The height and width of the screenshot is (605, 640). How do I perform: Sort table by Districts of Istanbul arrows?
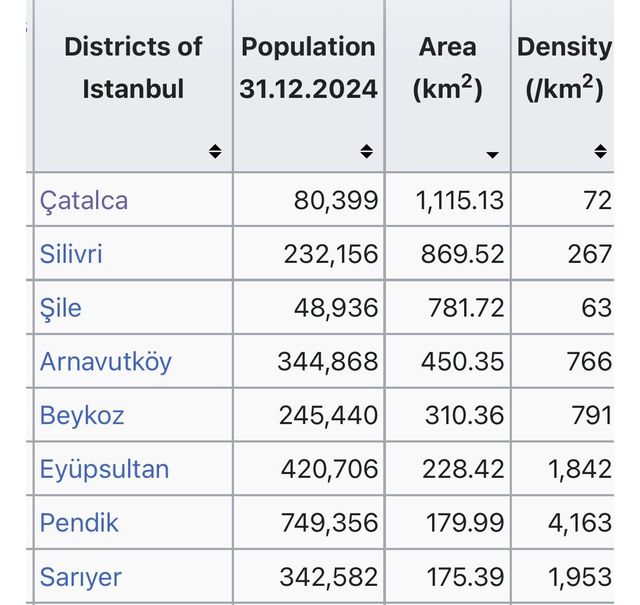[215, 152]
